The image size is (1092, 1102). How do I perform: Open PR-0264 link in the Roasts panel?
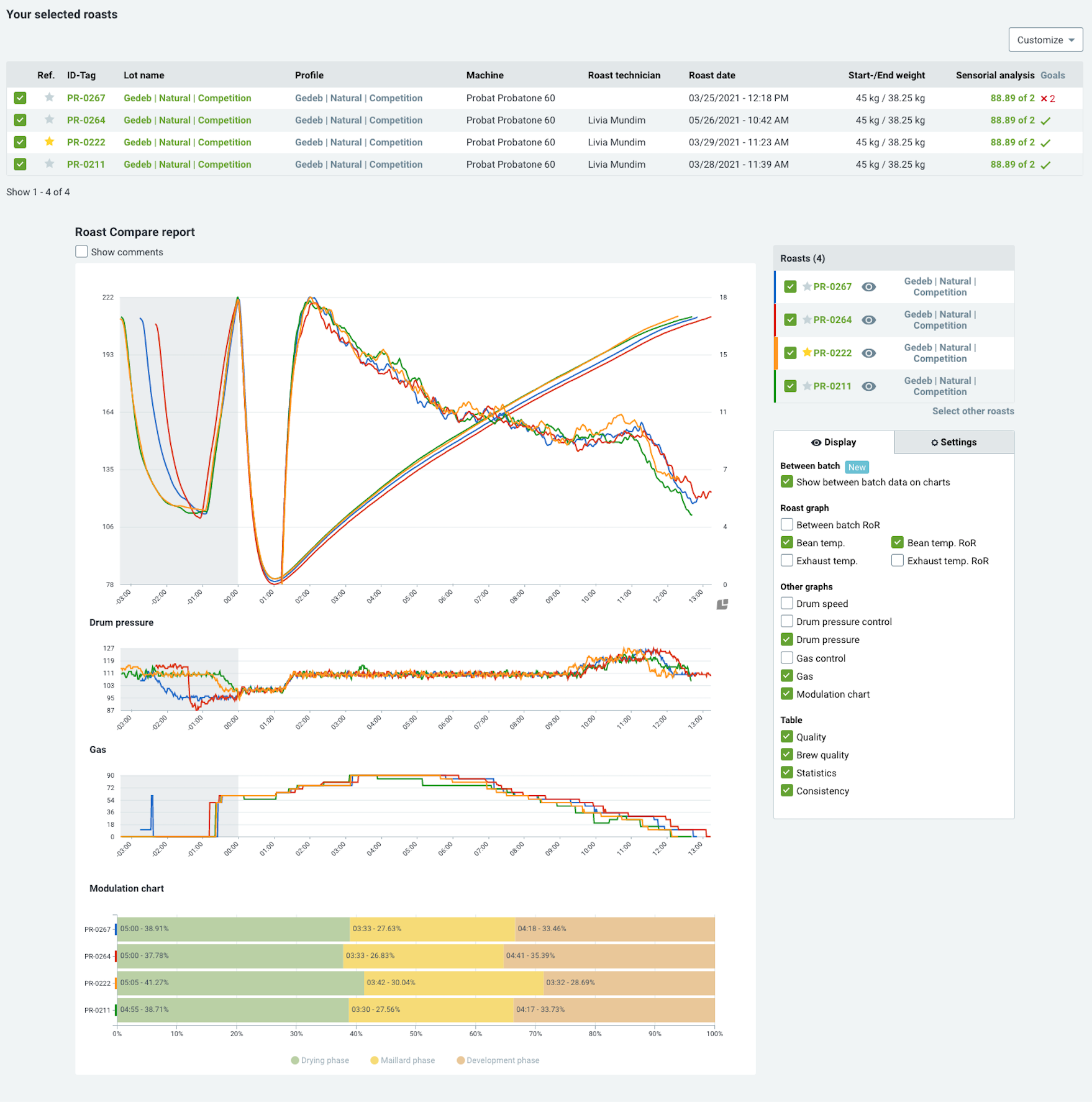click(832, 320)
